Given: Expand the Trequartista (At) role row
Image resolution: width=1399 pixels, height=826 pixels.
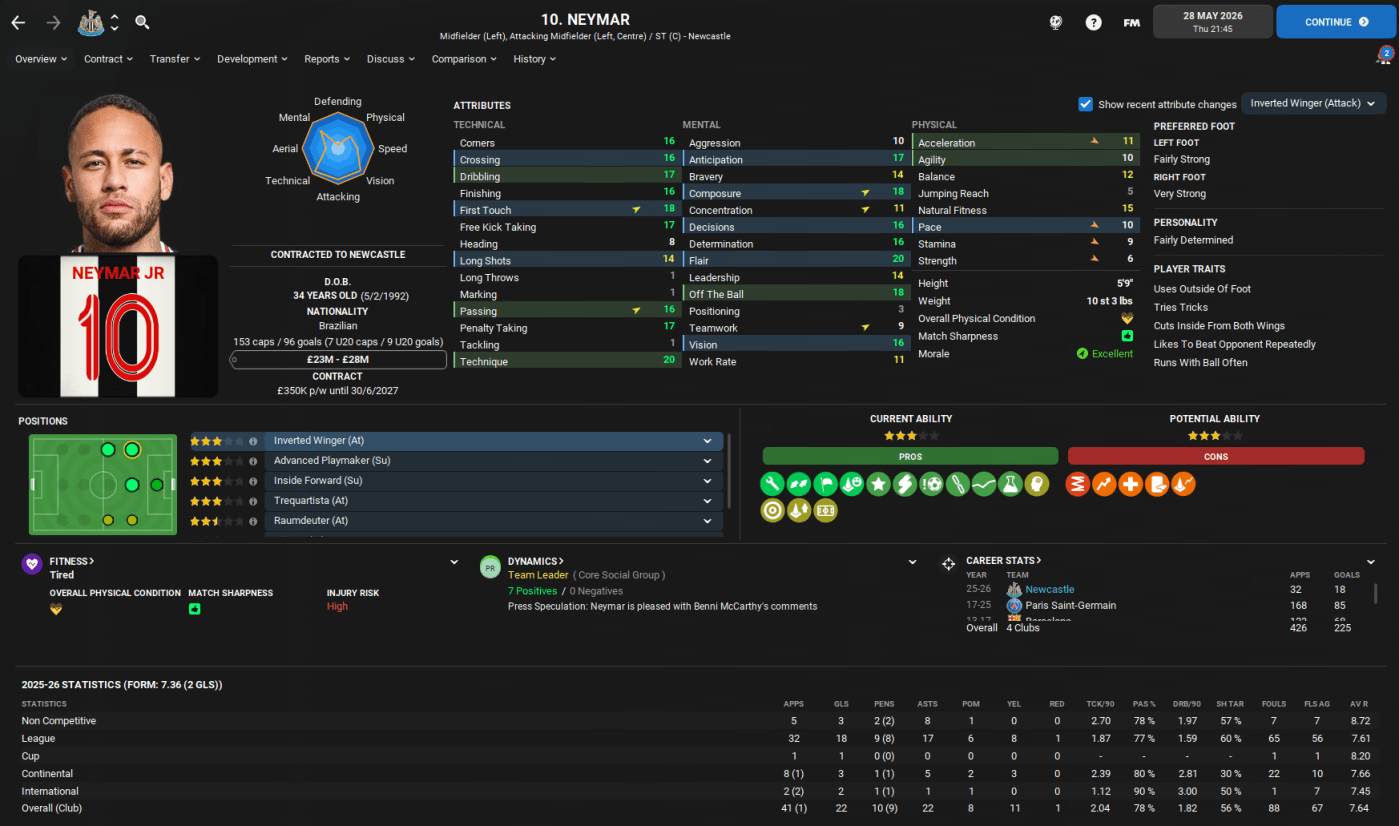Looking at the screenshot, I should [707, 501].
